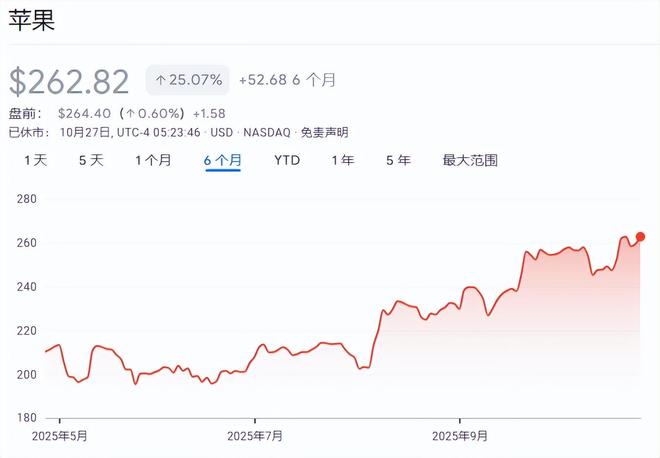Click the 2025年7月 axis label
This screenshot has height=458, width=660.
pyautogui.click(x=255, y=436)
